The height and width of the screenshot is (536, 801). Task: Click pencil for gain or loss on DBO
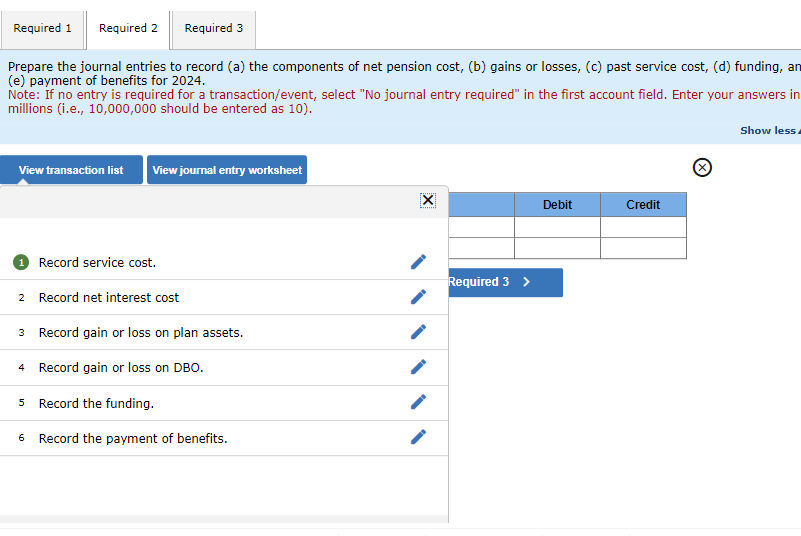coord(418,367)
